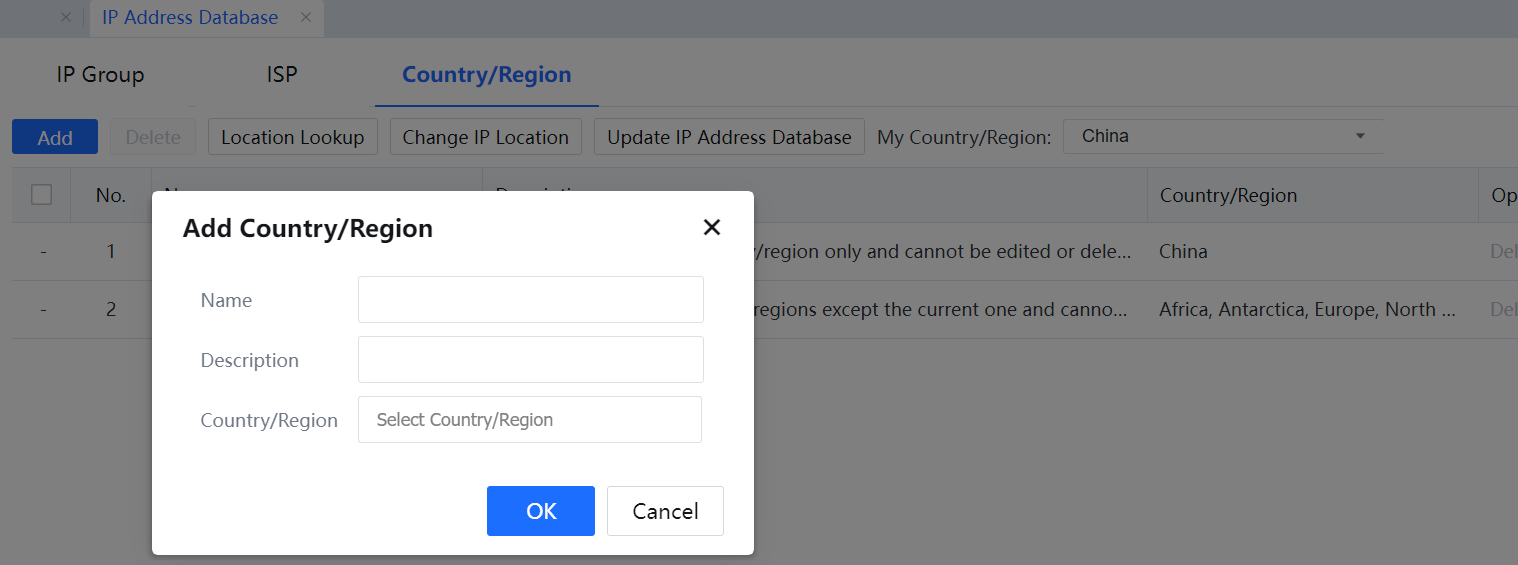Click Change IP Location button

coord(485,138)
